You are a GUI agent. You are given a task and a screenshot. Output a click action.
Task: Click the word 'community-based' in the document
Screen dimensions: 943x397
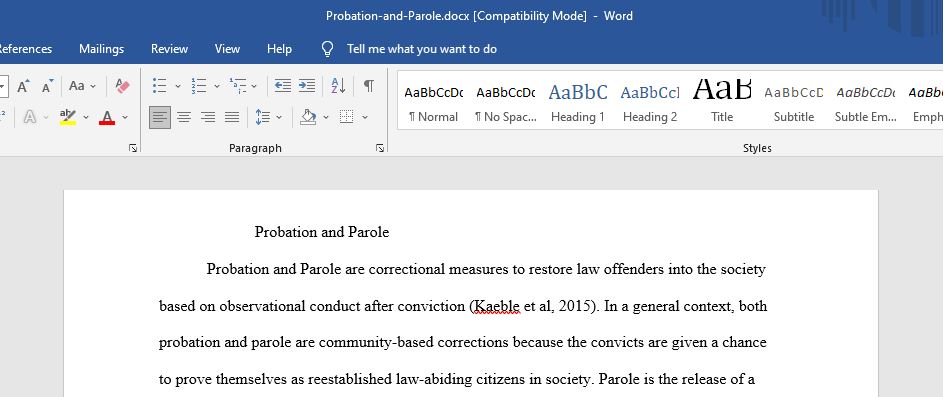pos(376,343)
